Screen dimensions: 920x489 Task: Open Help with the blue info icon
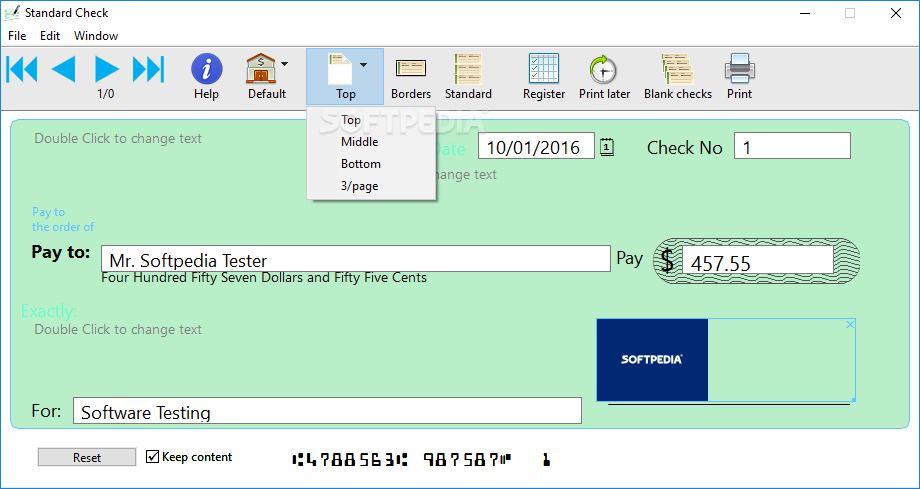click(207, 69)
